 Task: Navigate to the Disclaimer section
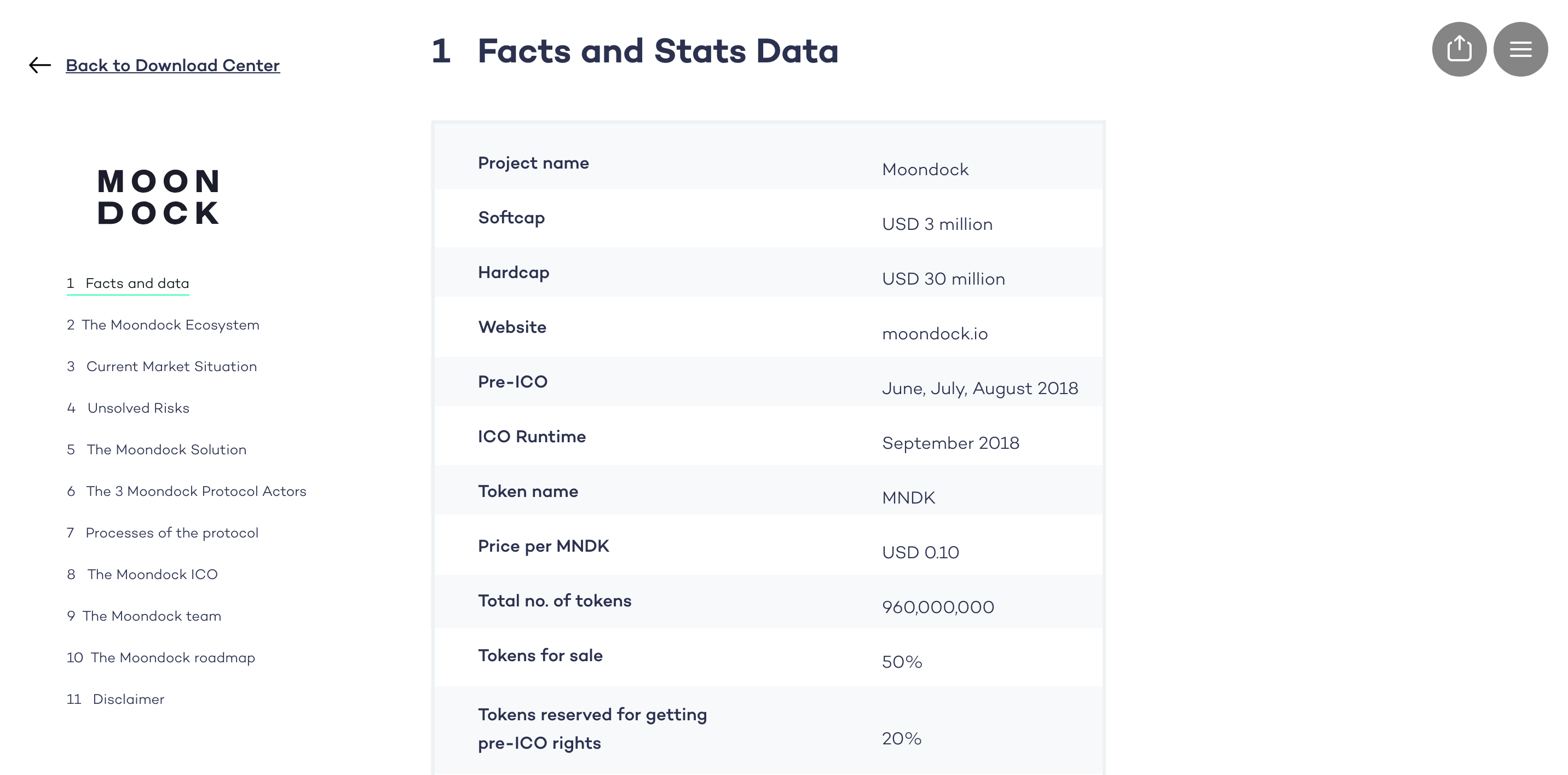[x=115, y=699]
